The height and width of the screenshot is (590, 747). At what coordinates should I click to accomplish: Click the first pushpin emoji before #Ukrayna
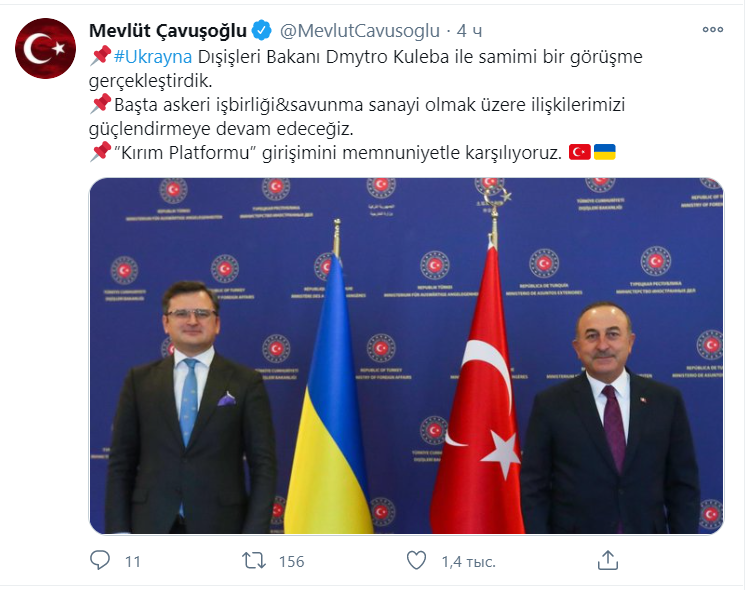click(x=101, y=56)
